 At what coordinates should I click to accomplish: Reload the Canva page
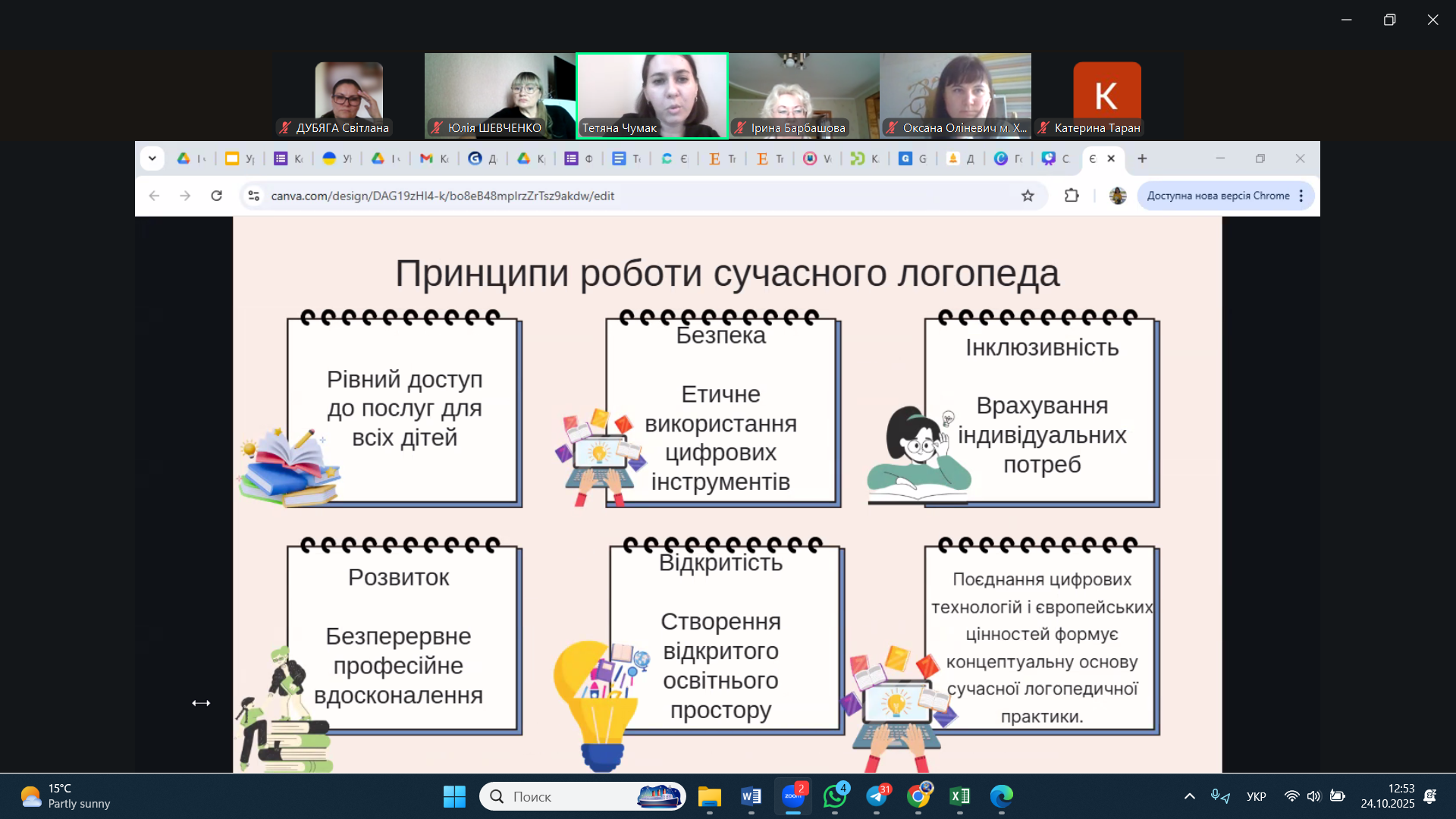coord(216,196)
